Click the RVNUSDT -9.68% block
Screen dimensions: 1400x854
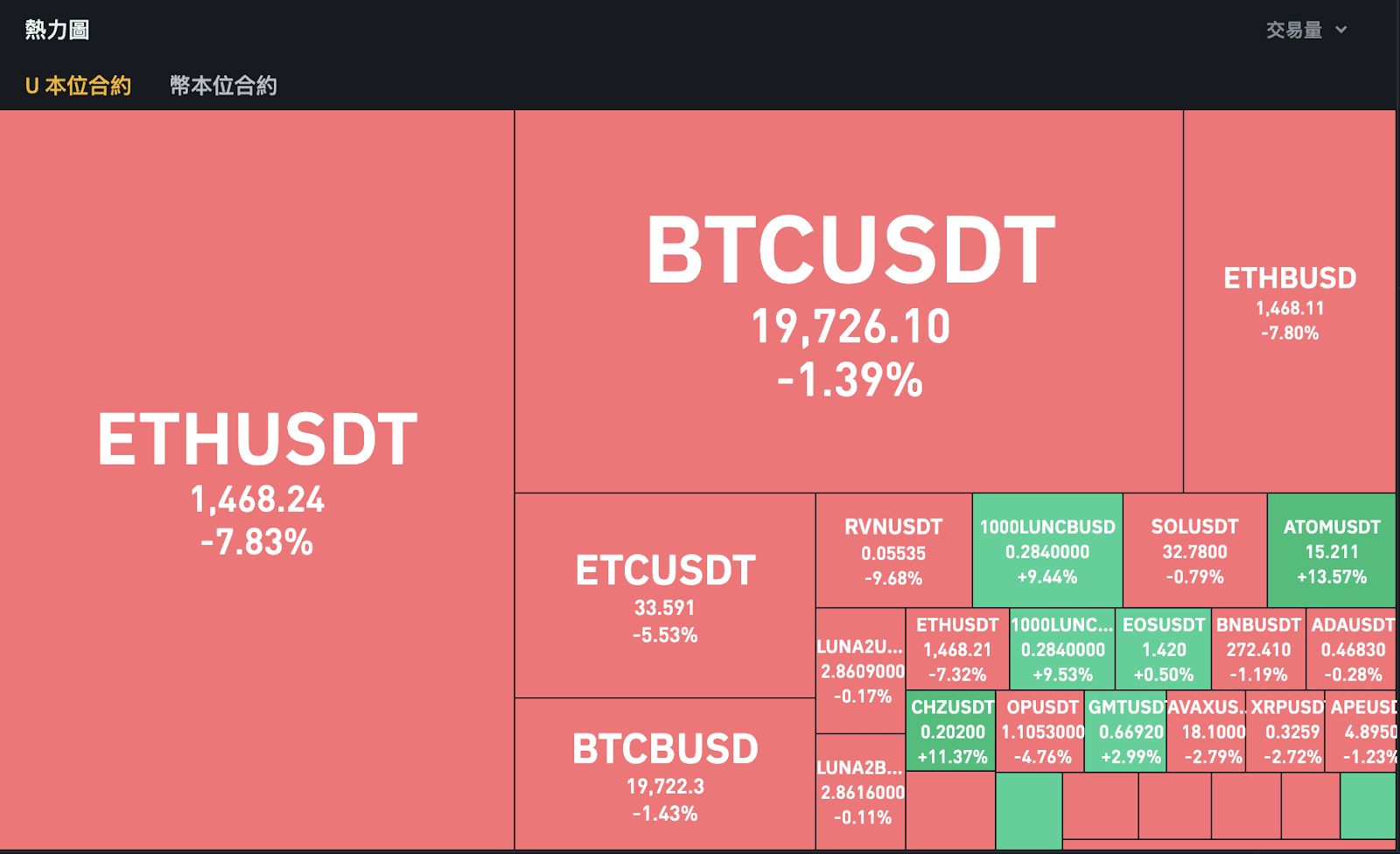[893, 551]
